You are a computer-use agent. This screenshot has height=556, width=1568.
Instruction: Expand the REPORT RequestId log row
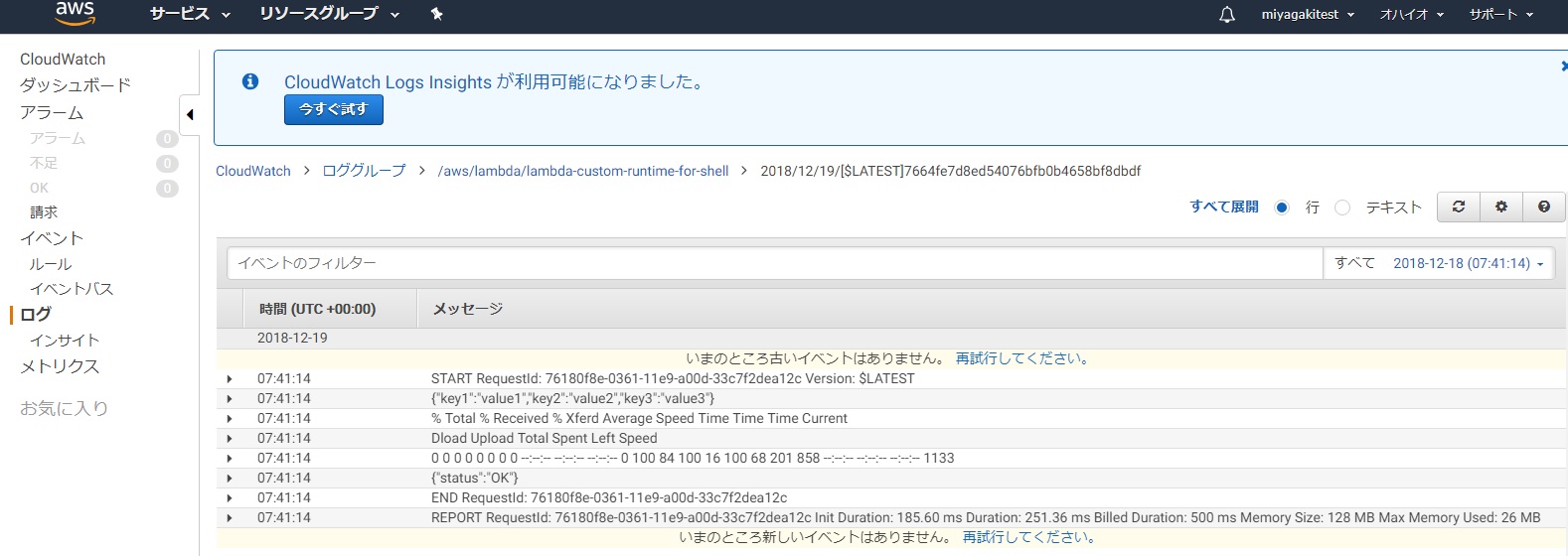230,518
